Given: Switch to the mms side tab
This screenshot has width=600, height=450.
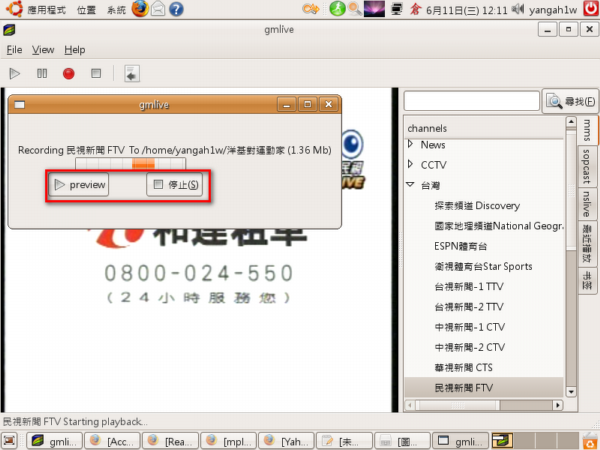Looking at the screenshot, I should [x=588, y=130].
